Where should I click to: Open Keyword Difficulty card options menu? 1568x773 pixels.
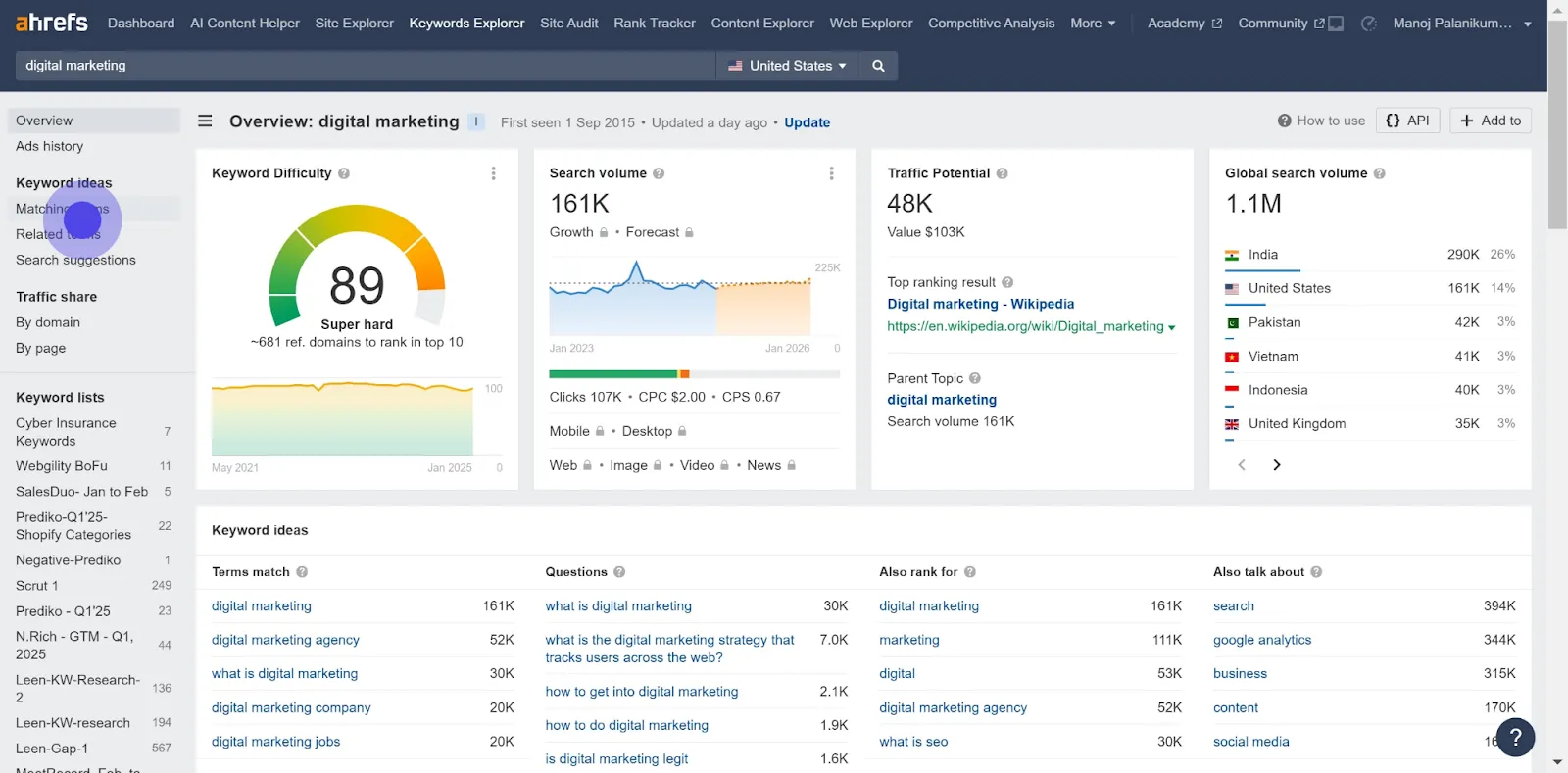(493, 173)
